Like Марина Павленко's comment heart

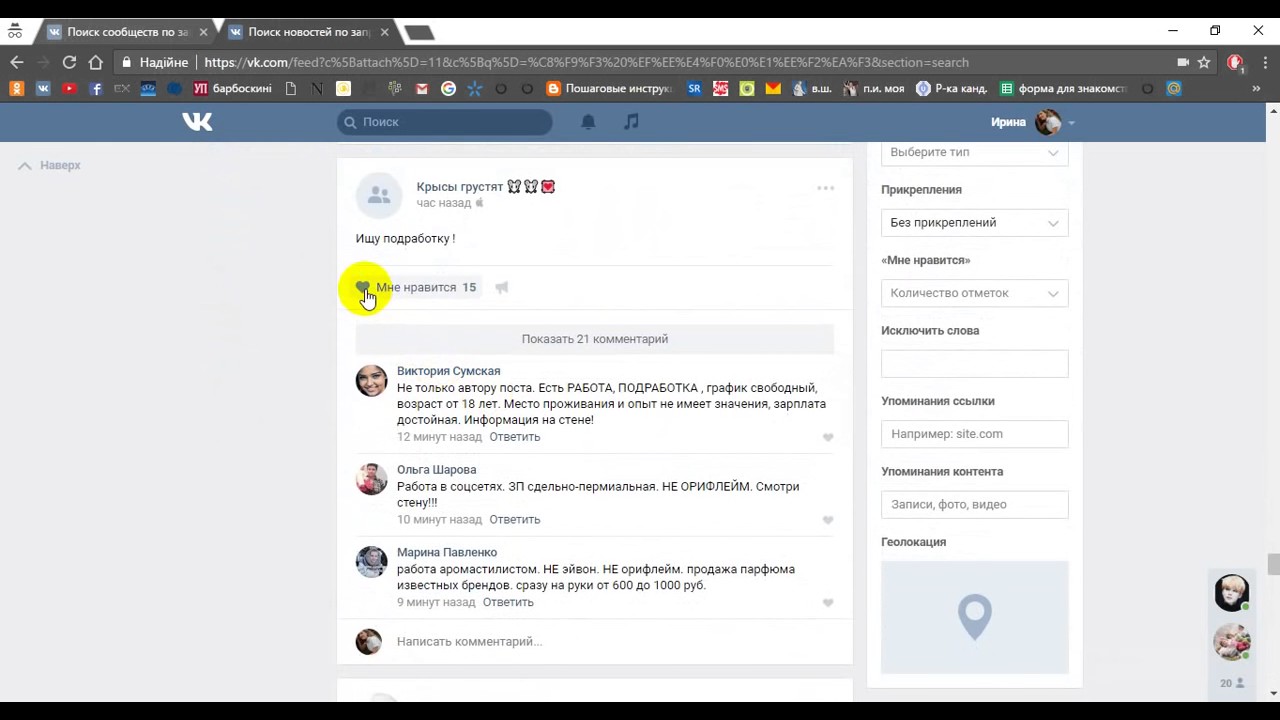pos(827,603)
